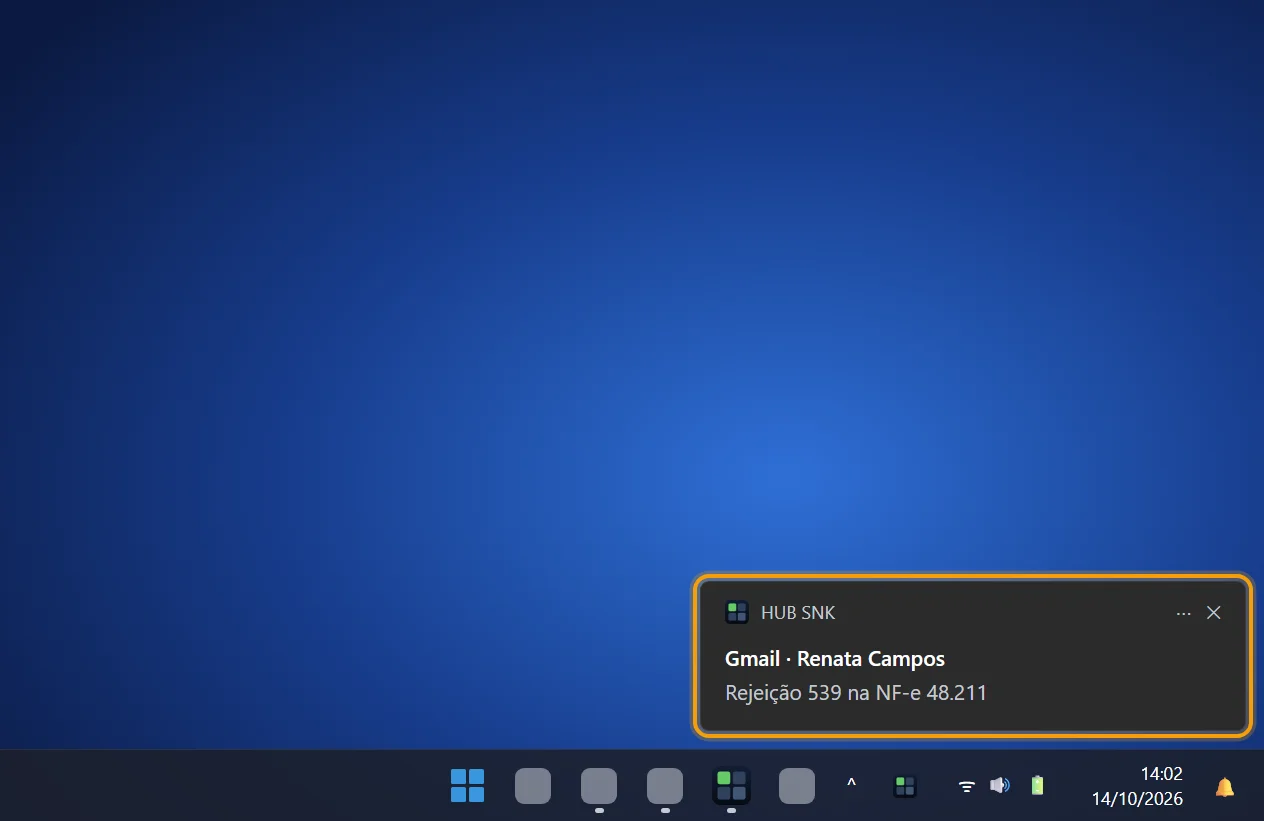This screenshot has width=1264, height=821.
Task: Dismiss the HUB SNK notification with X
Action: pos(1214,613)
